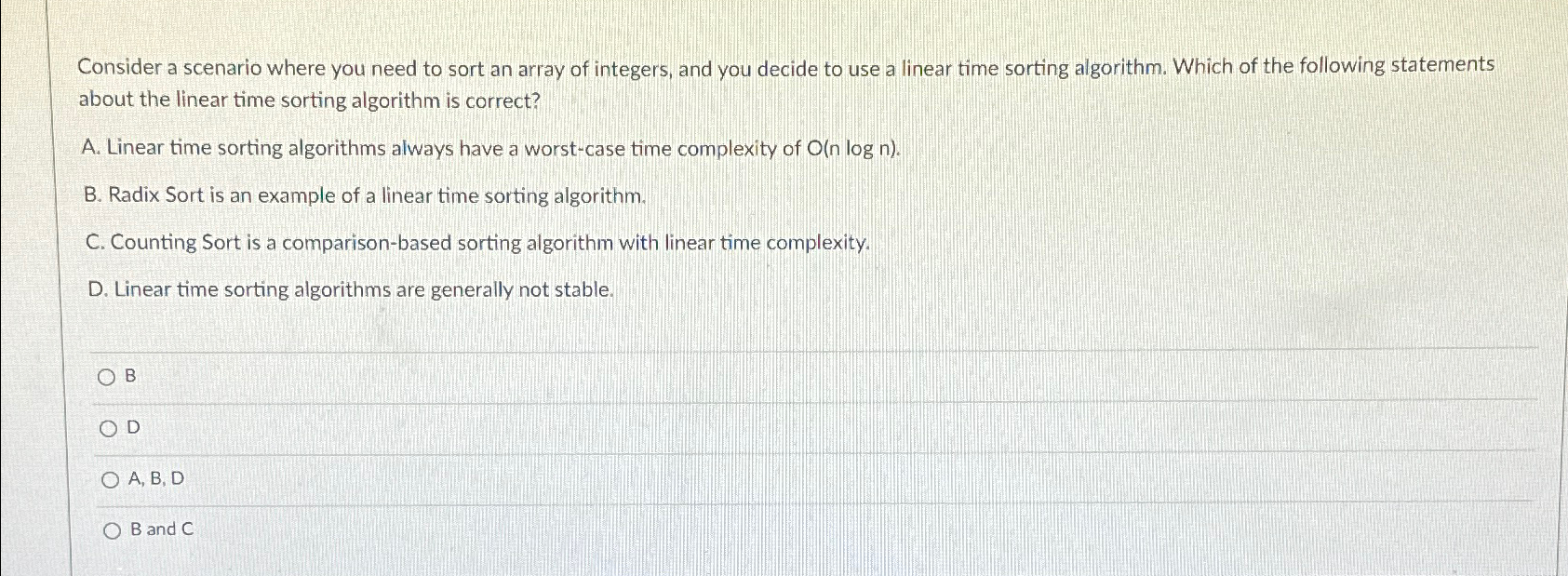Click the option label B and C
This screenshot has width=1568, height=576.
[162, 530]
